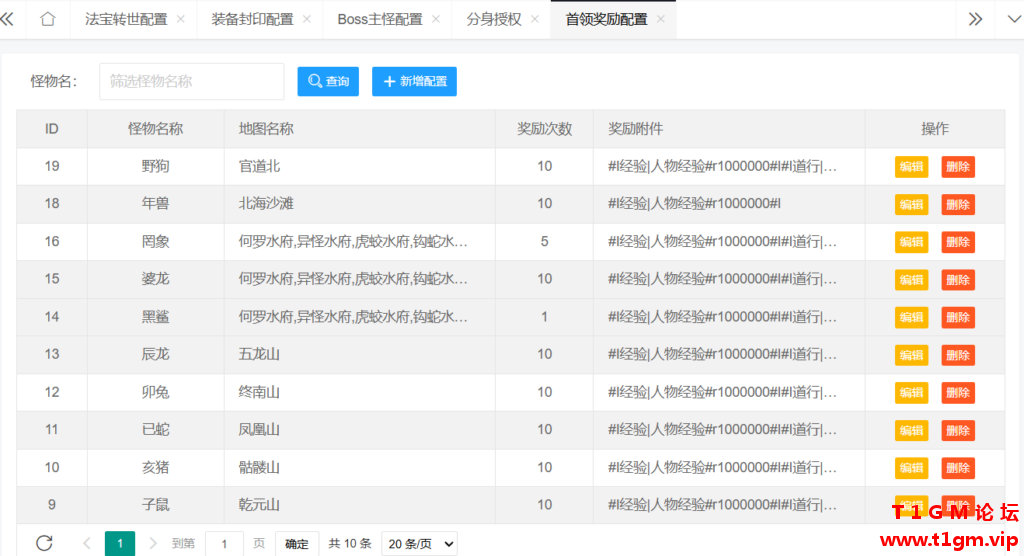Edit the 巳蛇 row
Viewport: 1024px width, 556px height.
911,431
